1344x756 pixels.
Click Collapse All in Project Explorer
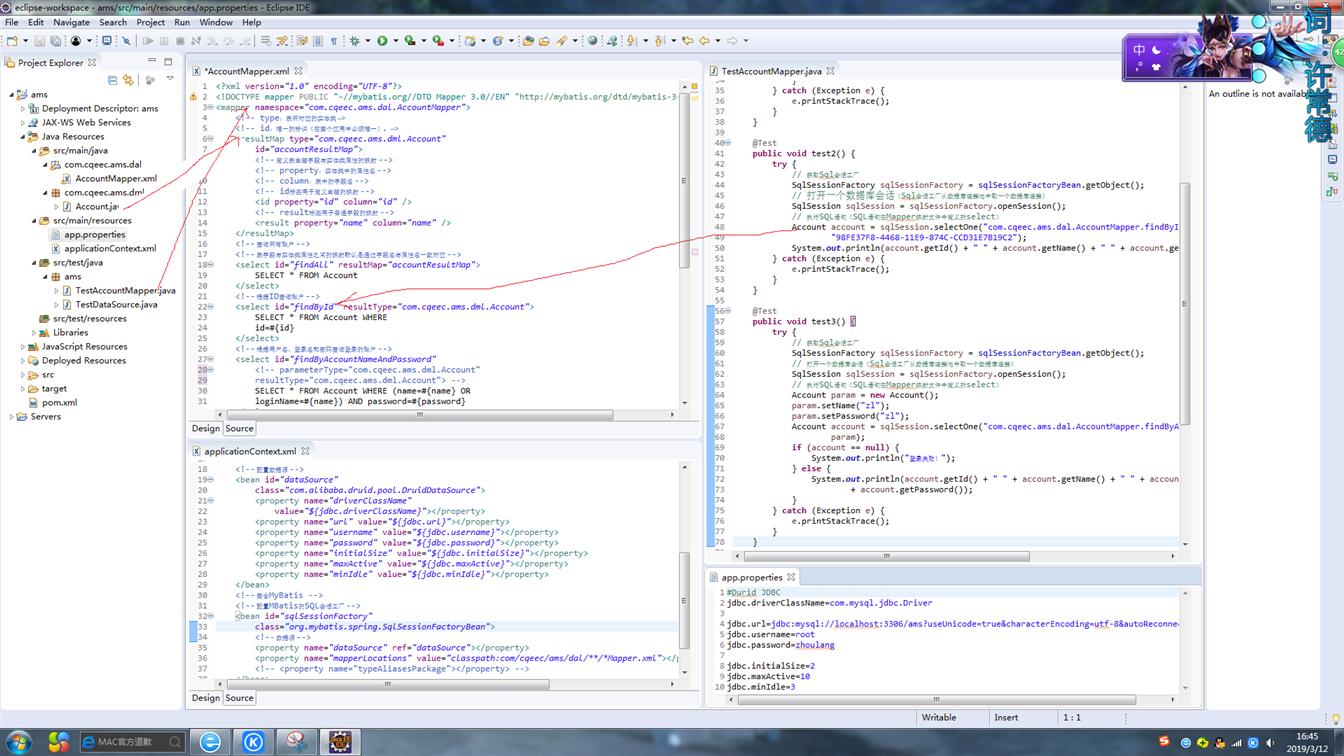click(x=113, y=80)
